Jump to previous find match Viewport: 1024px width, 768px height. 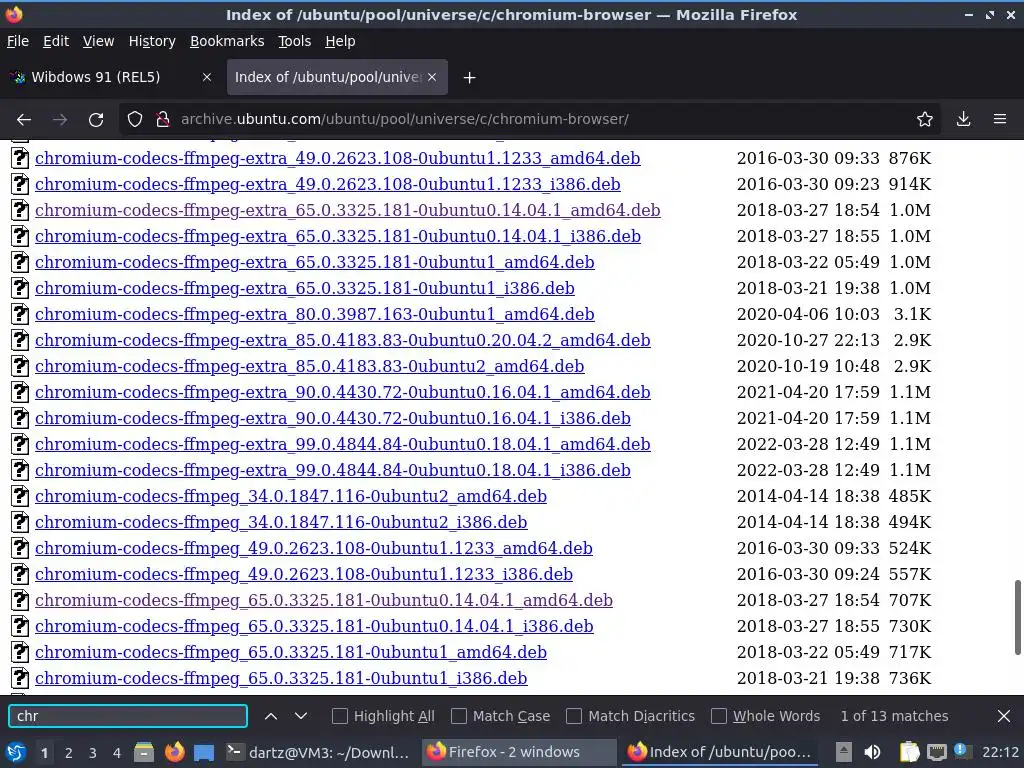271,716
